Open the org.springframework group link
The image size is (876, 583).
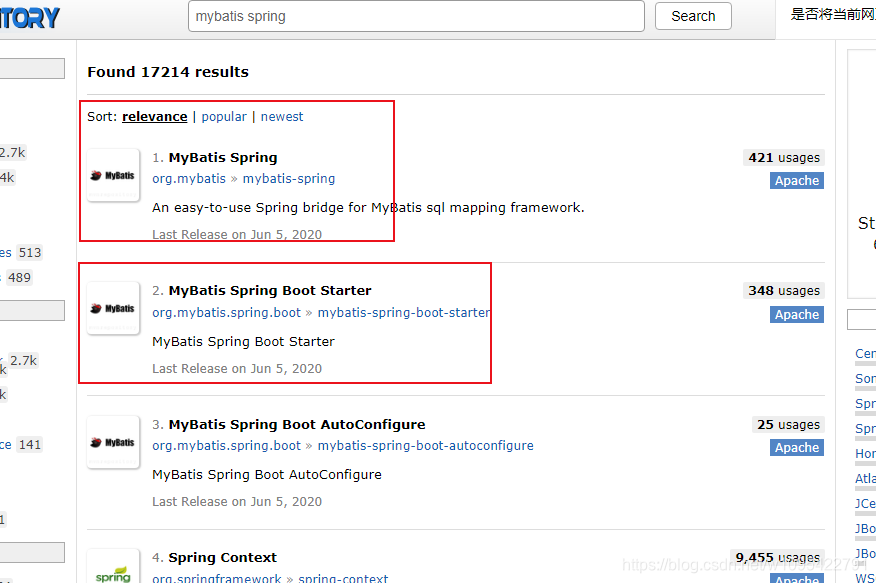coord(217,579)
